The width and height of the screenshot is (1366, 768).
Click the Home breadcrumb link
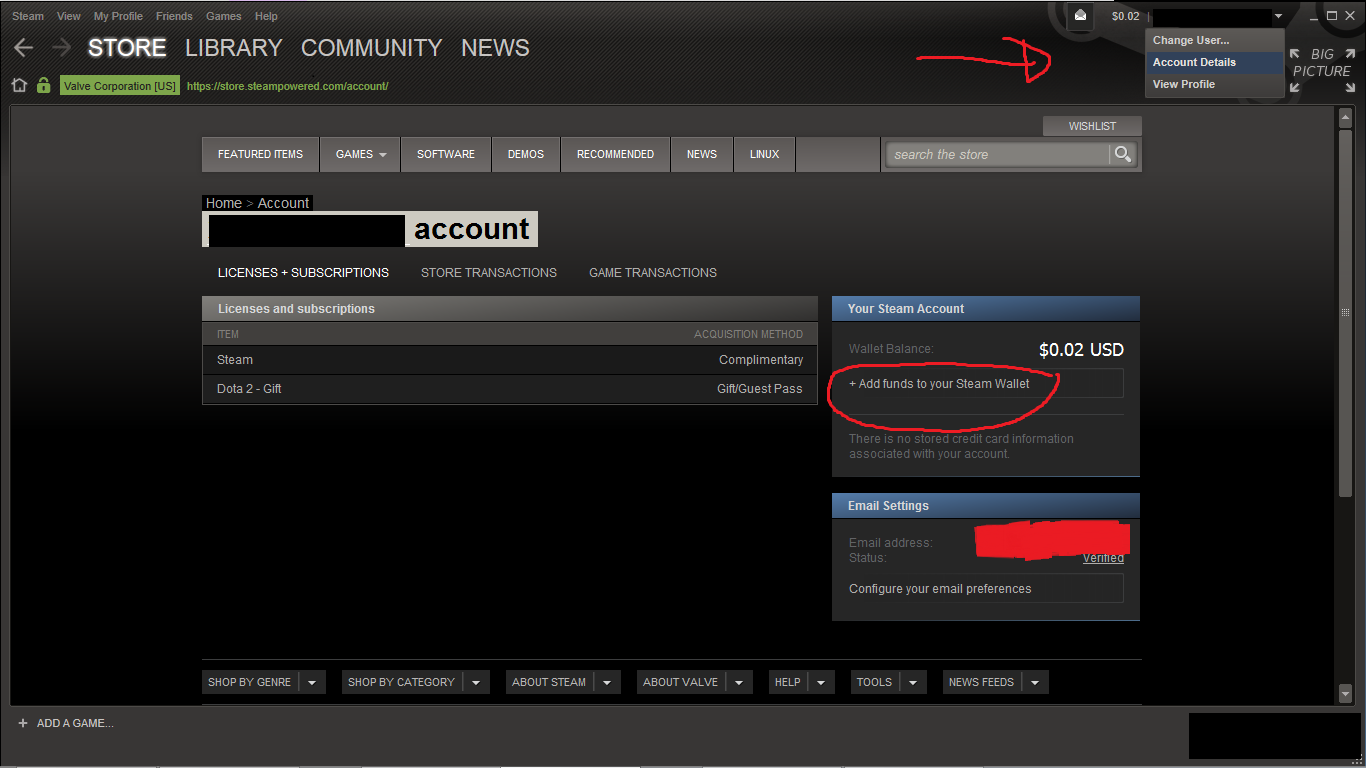click(224, 203)
